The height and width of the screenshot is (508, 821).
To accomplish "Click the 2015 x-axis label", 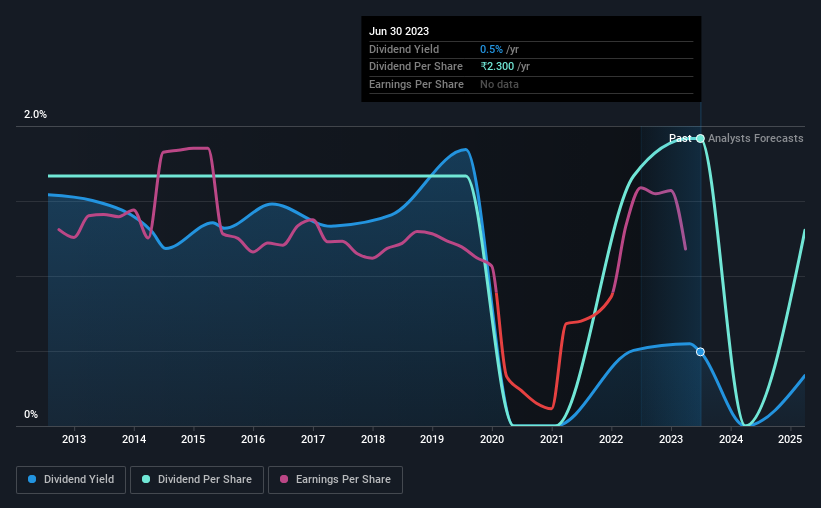I will coord(193,439).
